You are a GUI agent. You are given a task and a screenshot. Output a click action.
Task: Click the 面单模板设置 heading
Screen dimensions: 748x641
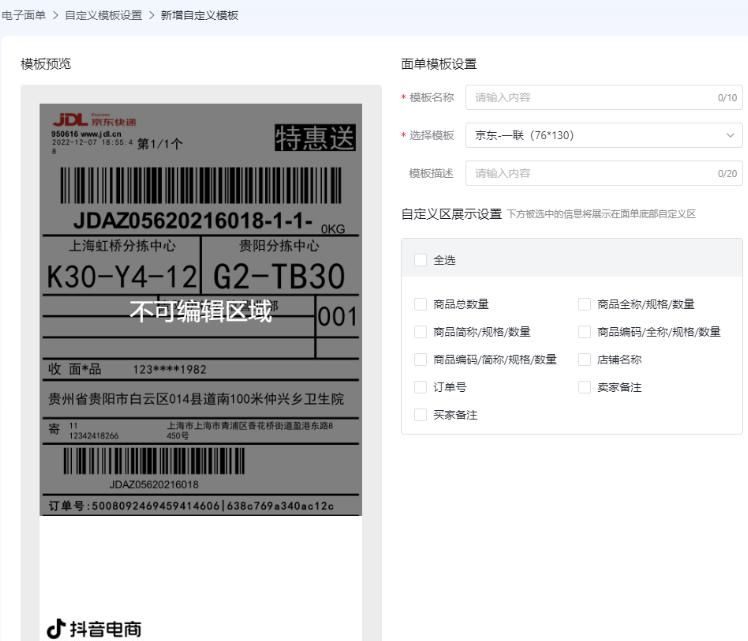point(439,64)
